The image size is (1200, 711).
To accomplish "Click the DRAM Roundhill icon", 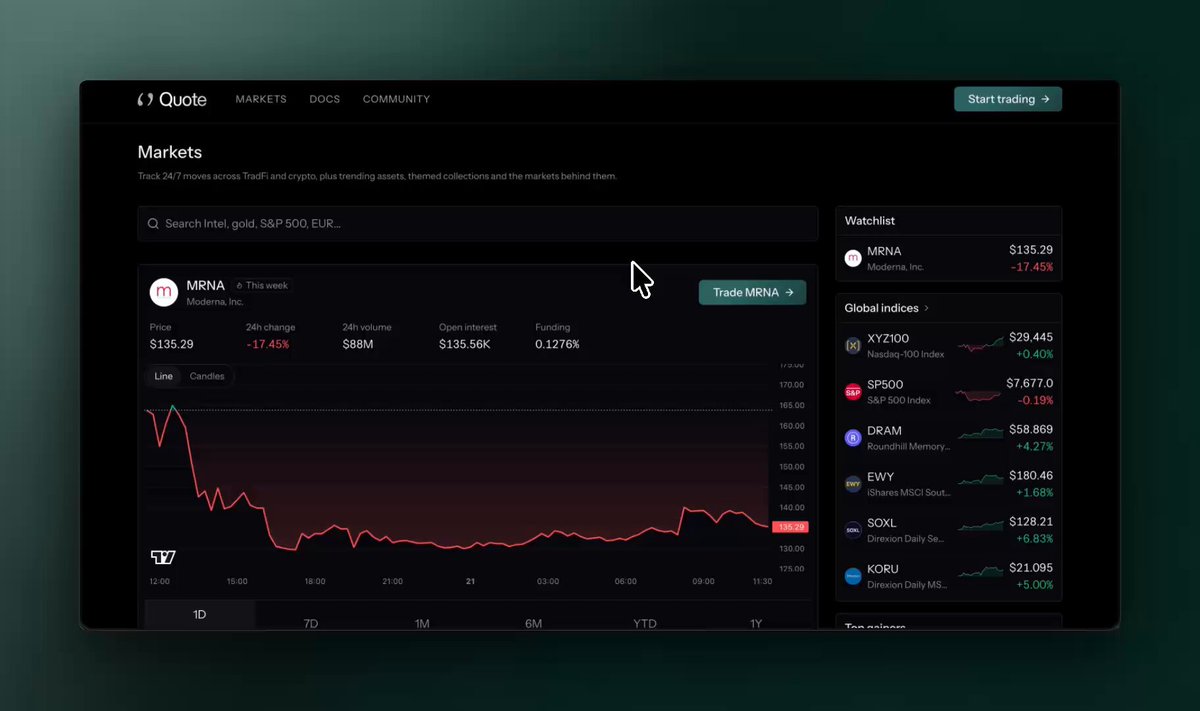I will [853, 438].
